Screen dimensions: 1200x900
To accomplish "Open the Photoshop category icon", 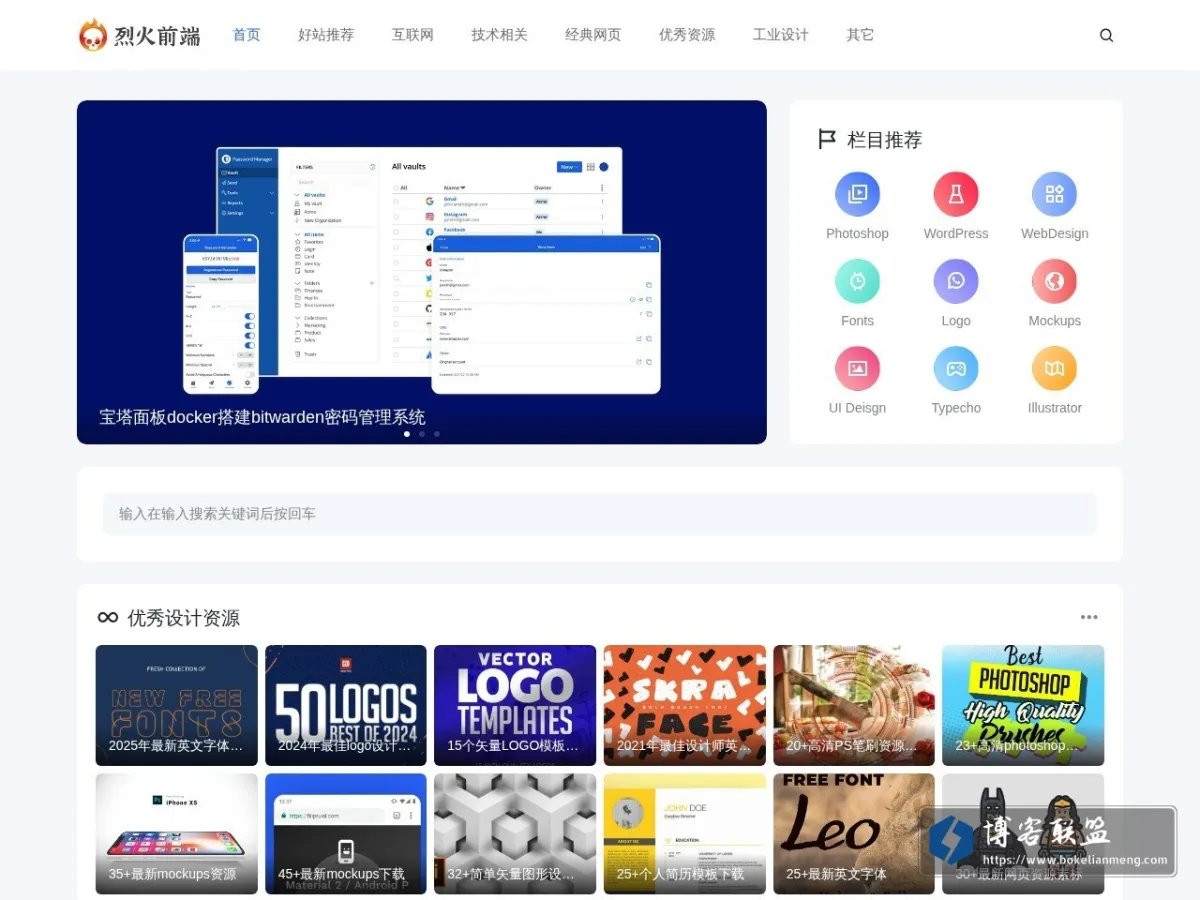I will click(x=857, y=194).
